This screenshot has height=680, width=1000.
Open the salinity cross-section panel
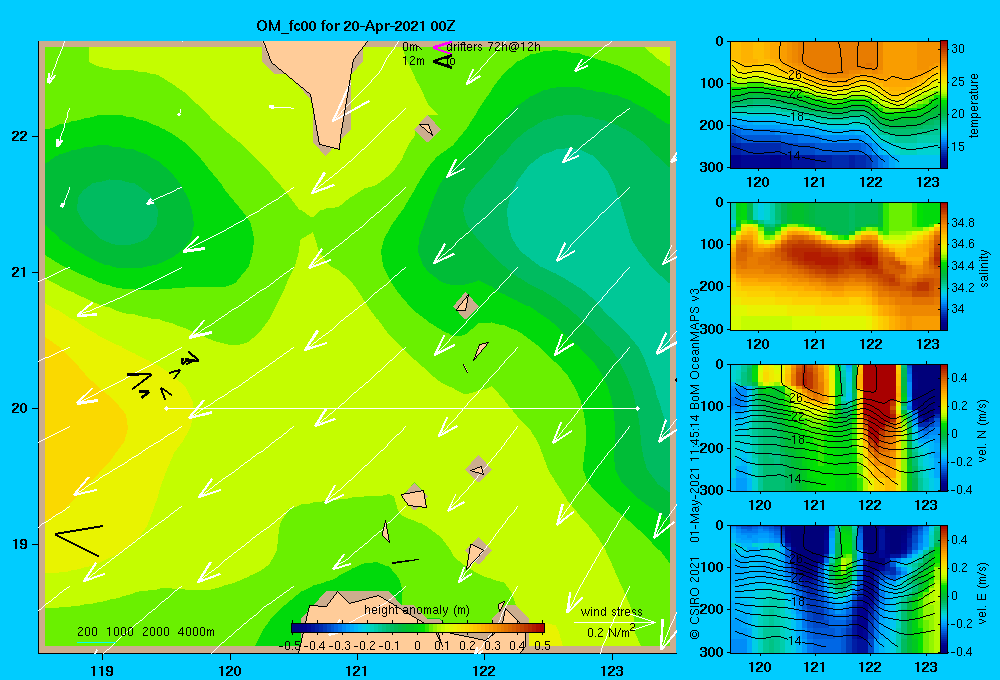[834, 266]
